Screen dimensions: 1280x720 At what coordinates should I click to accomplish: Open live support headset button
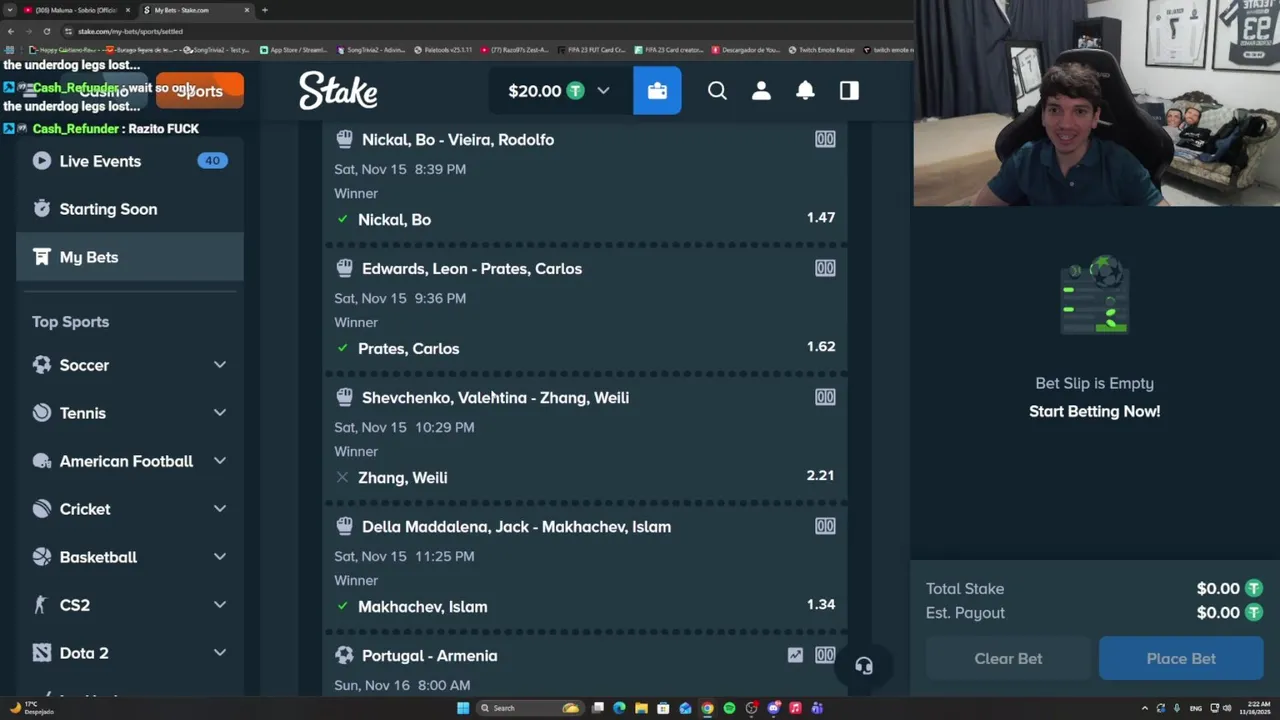click(x=864, y=666)
